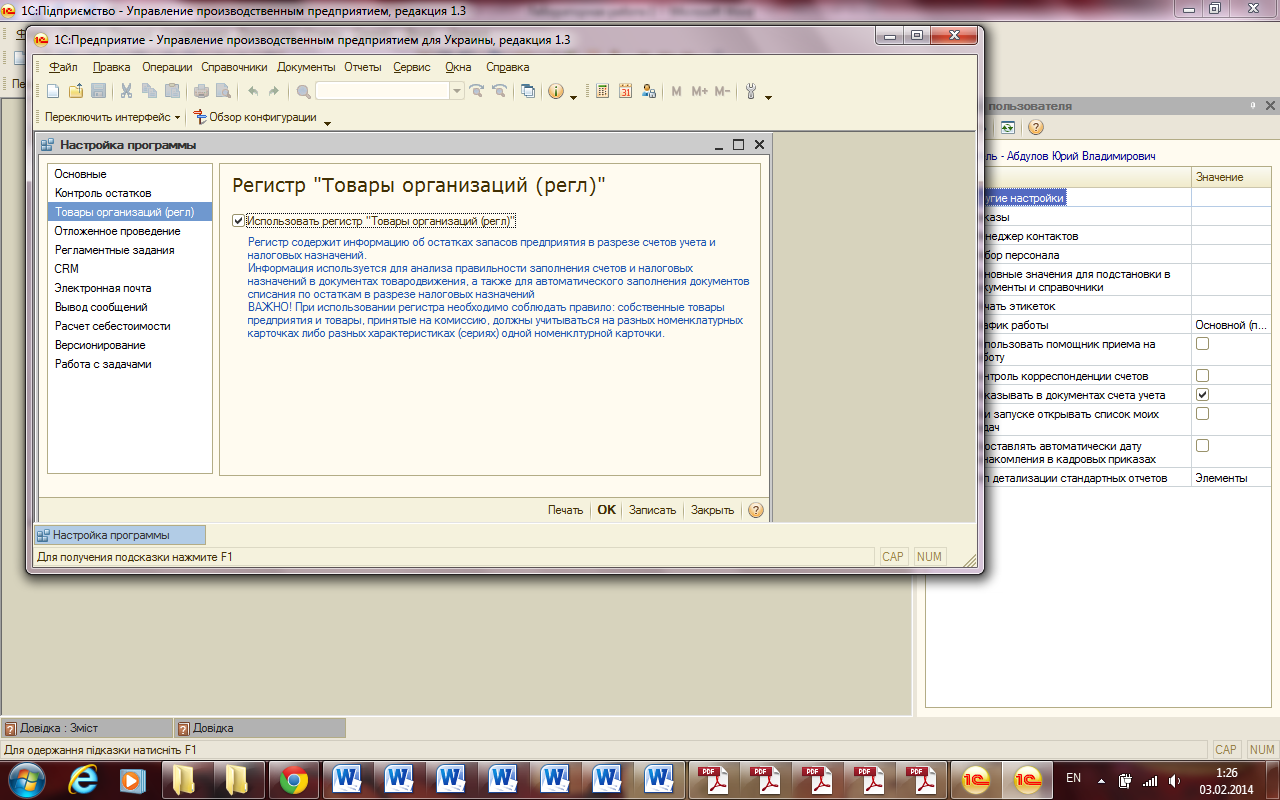
Task: Open the Справочники menu
Action: 234,67
